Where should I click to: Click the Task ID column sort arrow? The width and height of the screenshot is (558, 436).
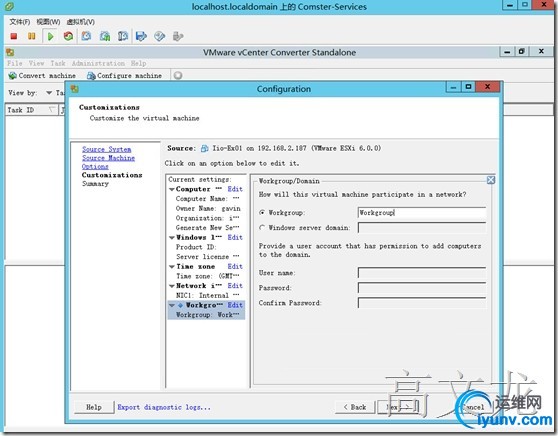[52, 110]
